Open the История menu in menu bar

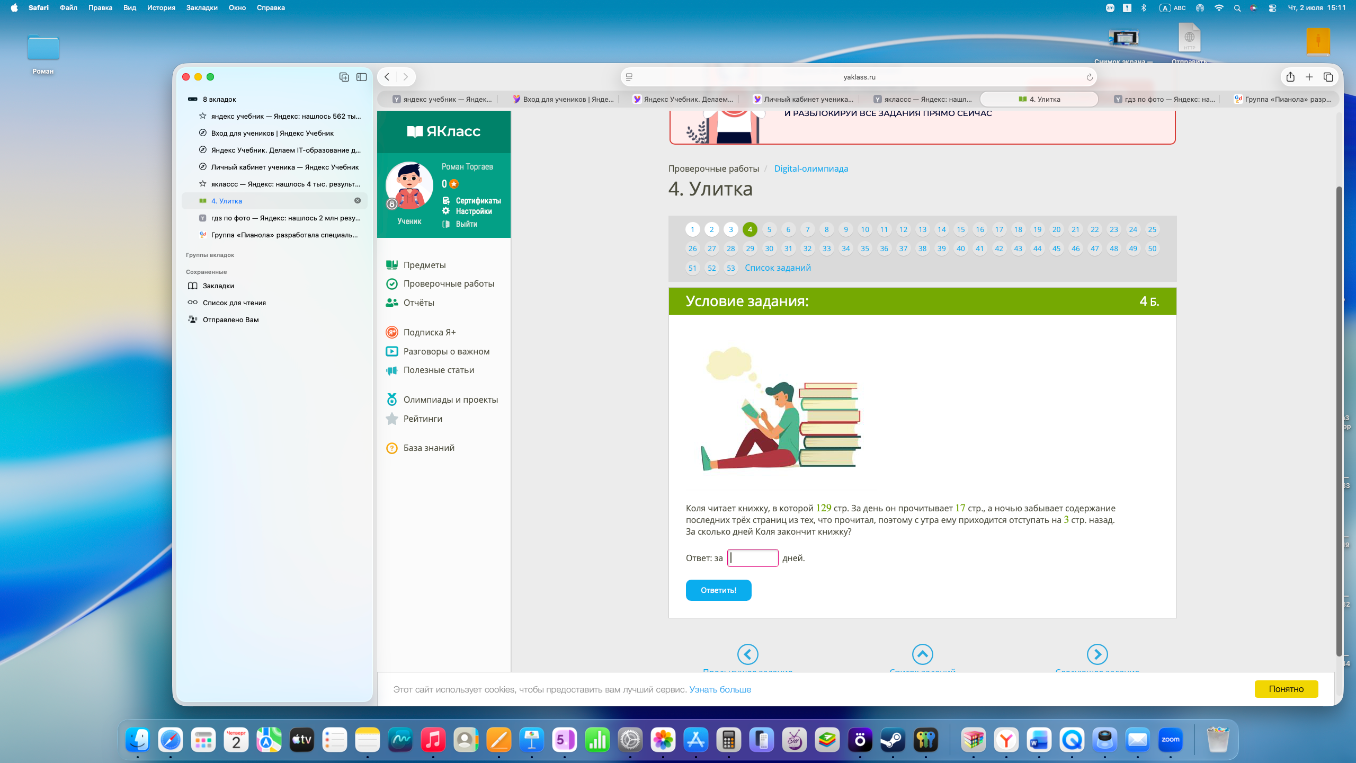pyautogui.click(x=161, y=7)
